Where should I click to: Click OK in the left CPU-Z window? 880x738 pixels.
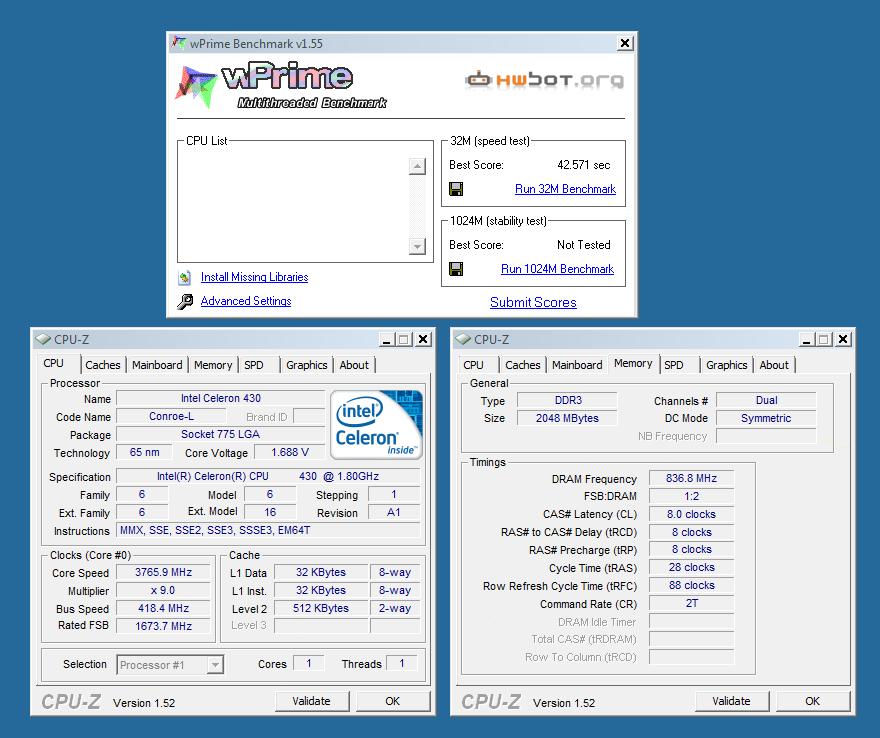[393, 701]
